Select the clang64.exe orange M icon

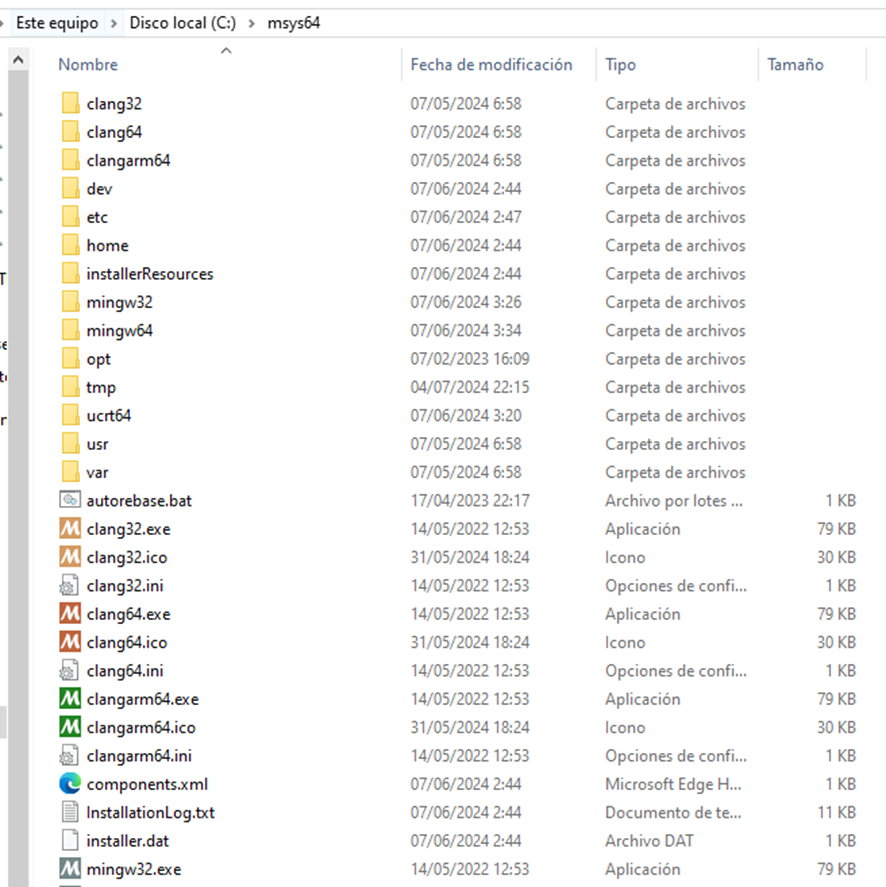click(70, 614)
